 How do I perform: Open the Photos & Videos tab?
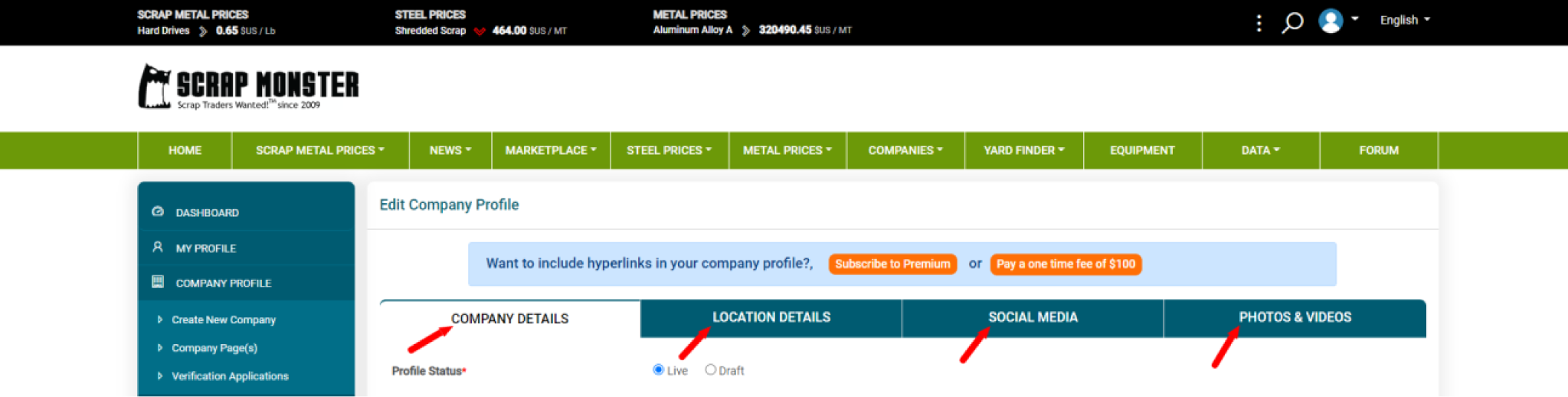tap(1295, 317)
